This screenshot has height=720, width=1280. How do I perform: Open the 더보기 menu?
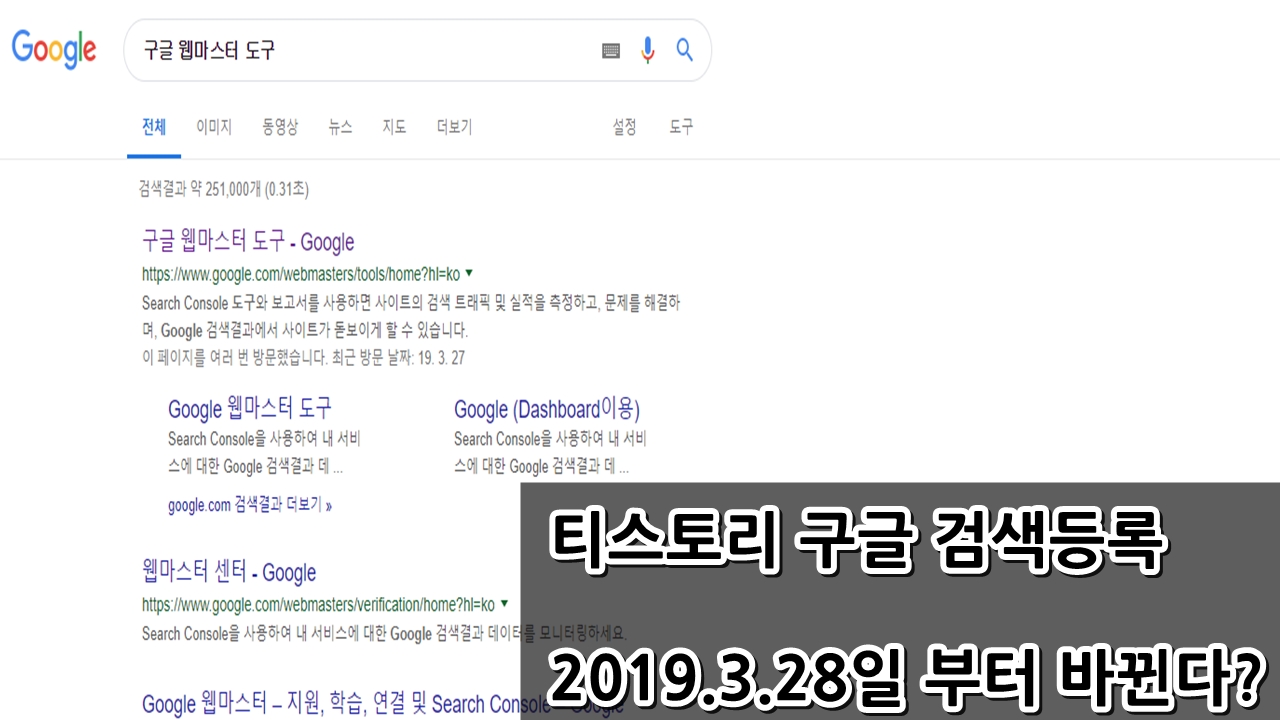click(x=454, y=127)
